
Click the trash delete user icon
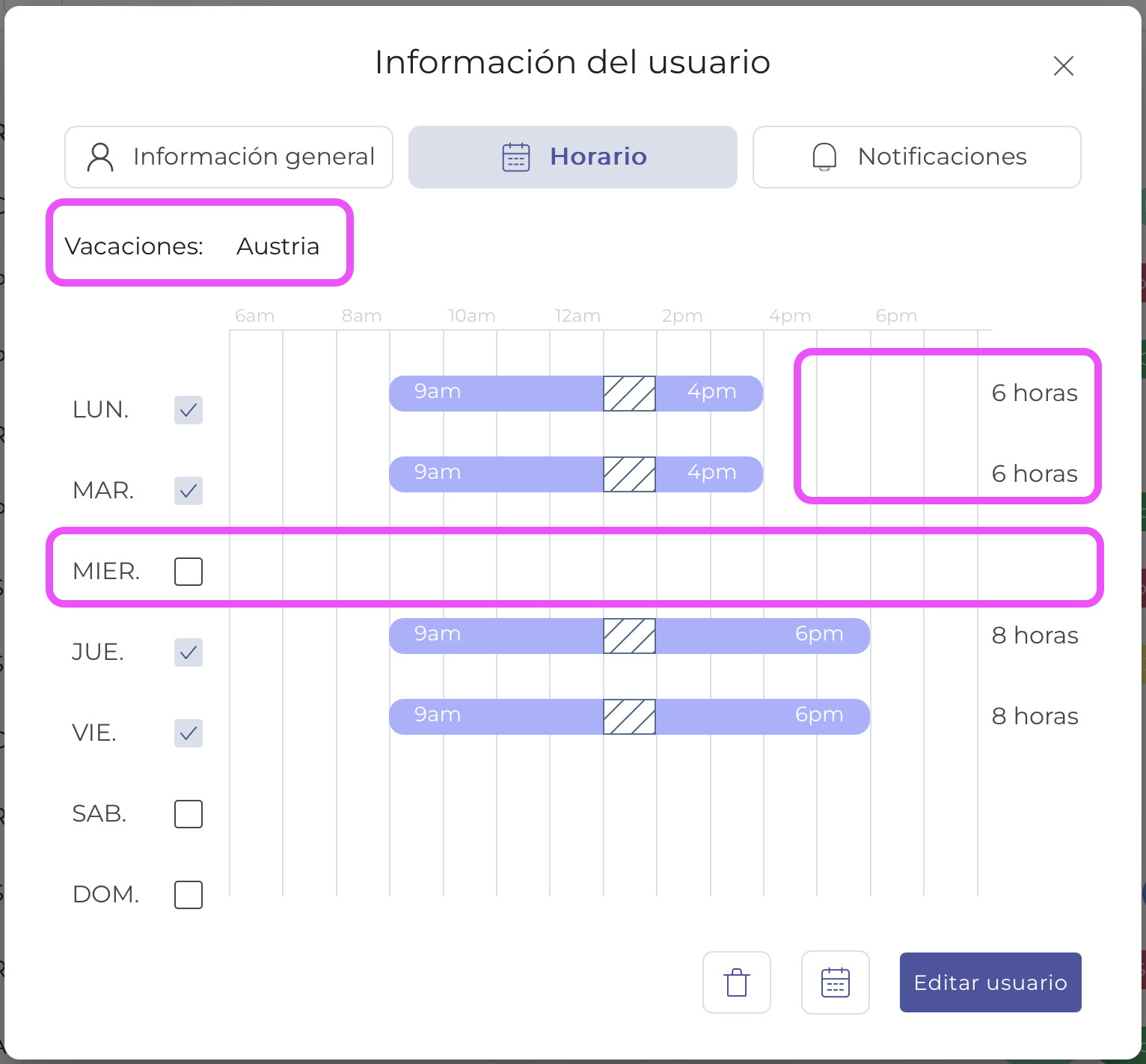[x=737, y=982]
